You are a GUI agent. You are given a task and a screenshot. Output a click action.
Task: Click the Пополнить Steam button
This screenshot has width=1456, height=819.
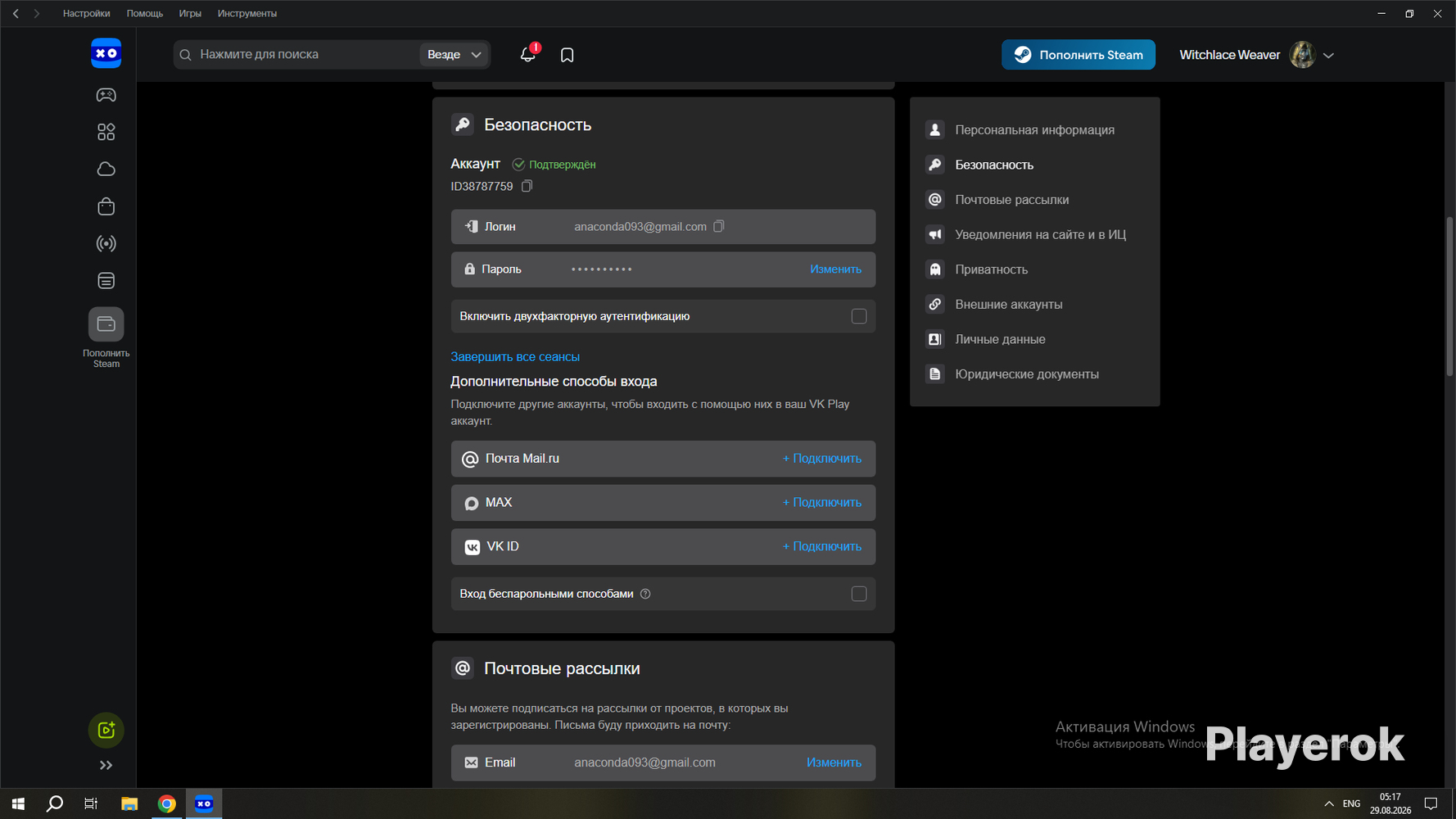click(1078, 55)
